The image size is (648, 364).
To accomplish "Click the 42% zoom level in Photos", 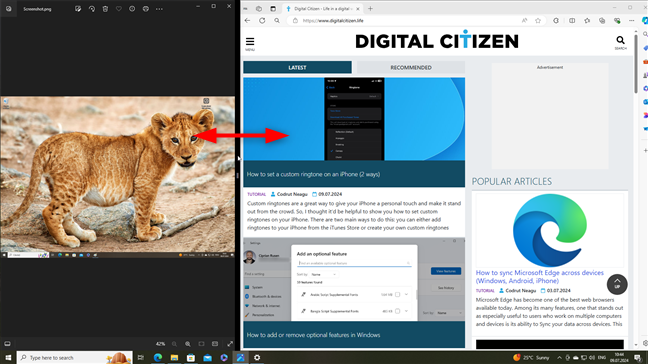I will (x=160, y=344).
